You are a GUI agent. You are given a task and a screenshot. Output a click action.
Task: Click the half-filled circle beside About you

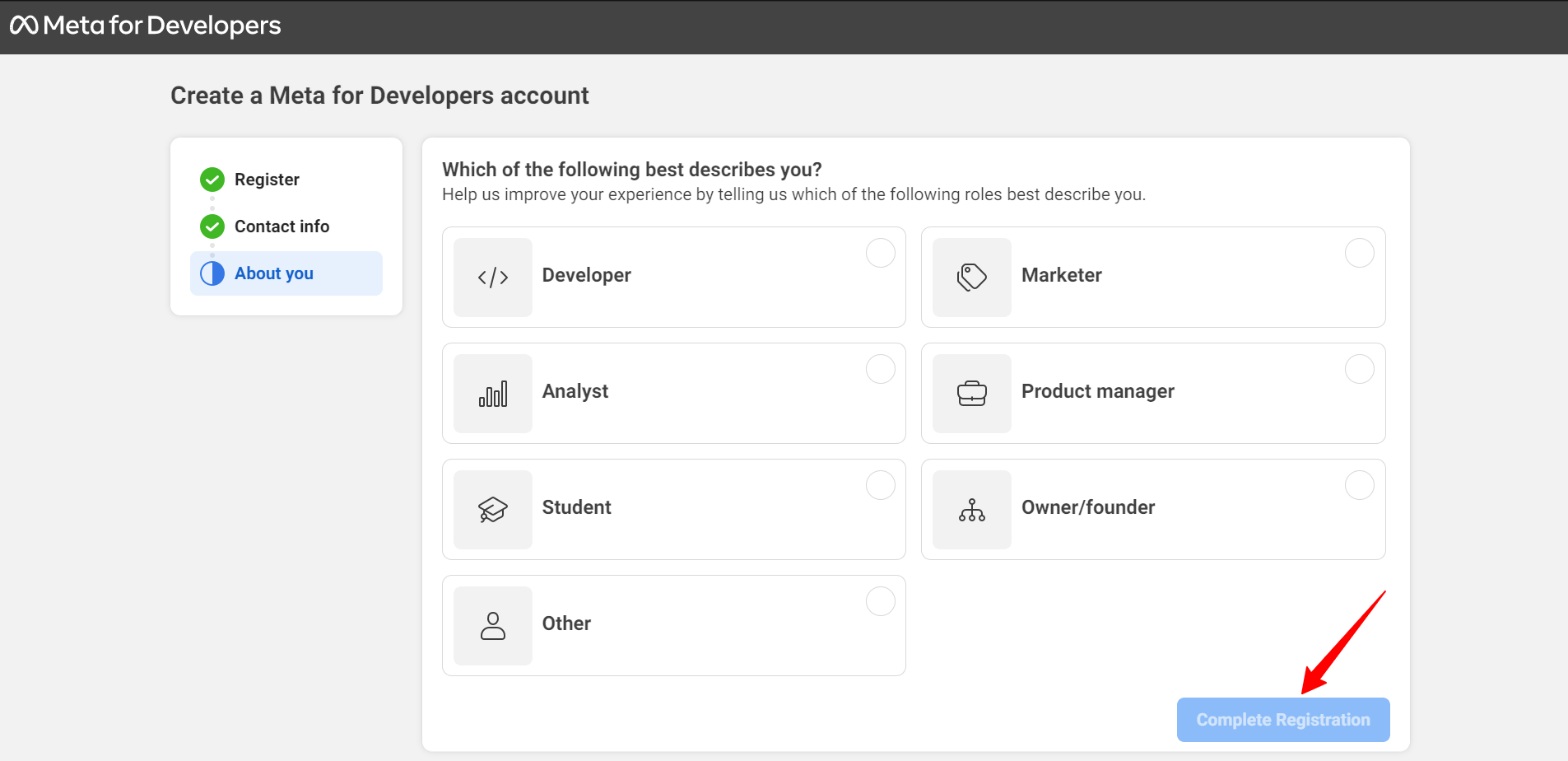[x=212, y=273]
